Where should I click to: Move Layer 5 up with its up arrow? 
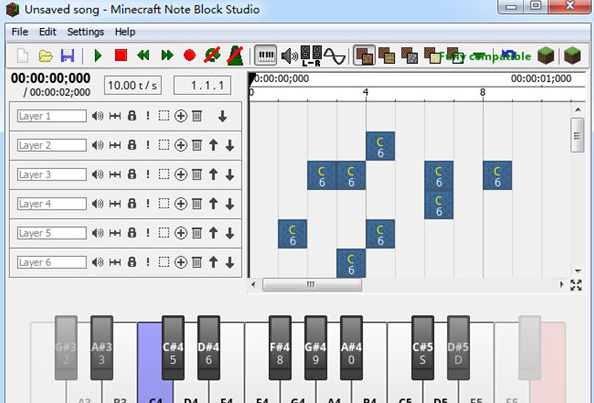213,233
